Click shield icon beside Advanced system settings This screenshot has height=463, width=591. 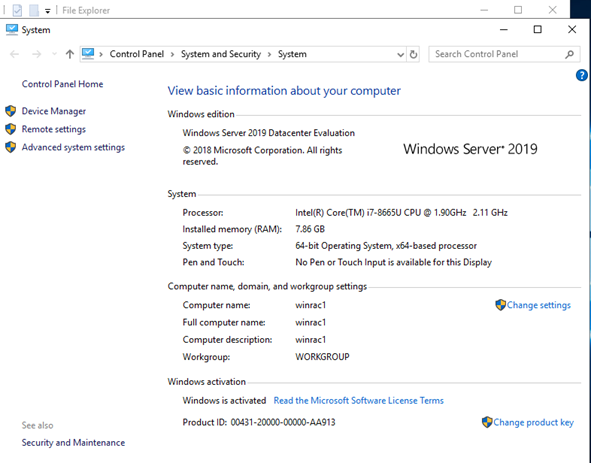pyautogui.click(x=11, y=147)
